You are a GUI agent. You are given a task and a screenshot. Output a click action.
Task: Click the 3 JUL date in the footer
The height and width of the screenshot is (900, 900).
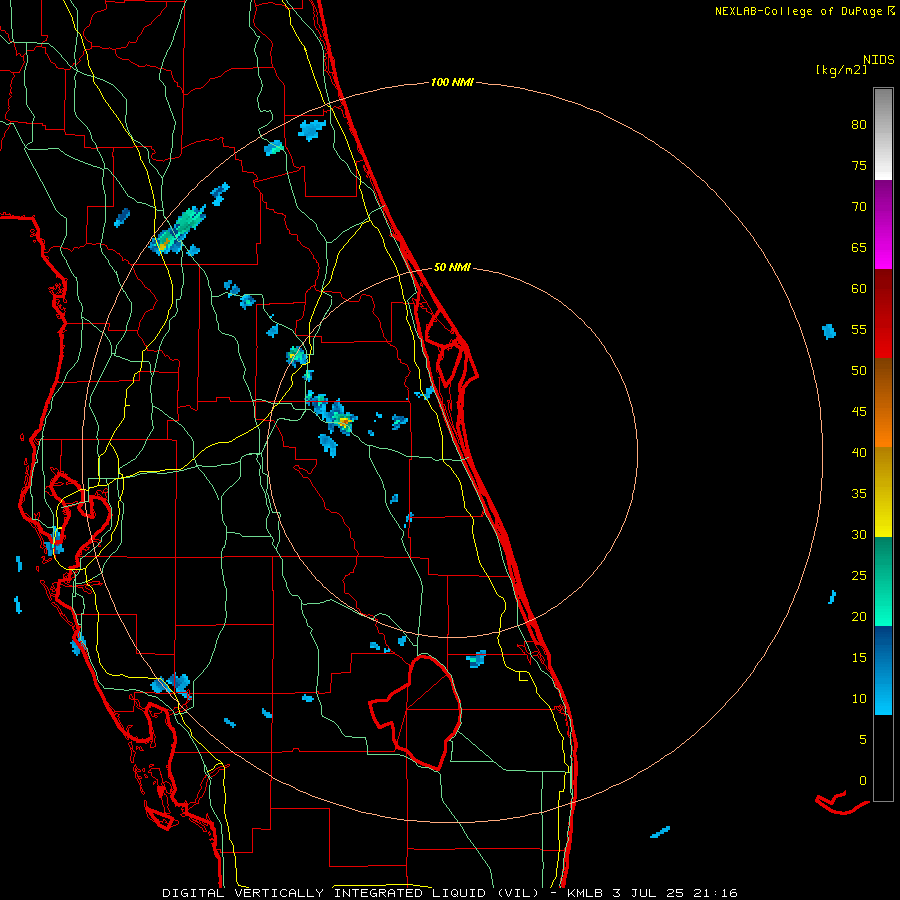click(635, 893)
